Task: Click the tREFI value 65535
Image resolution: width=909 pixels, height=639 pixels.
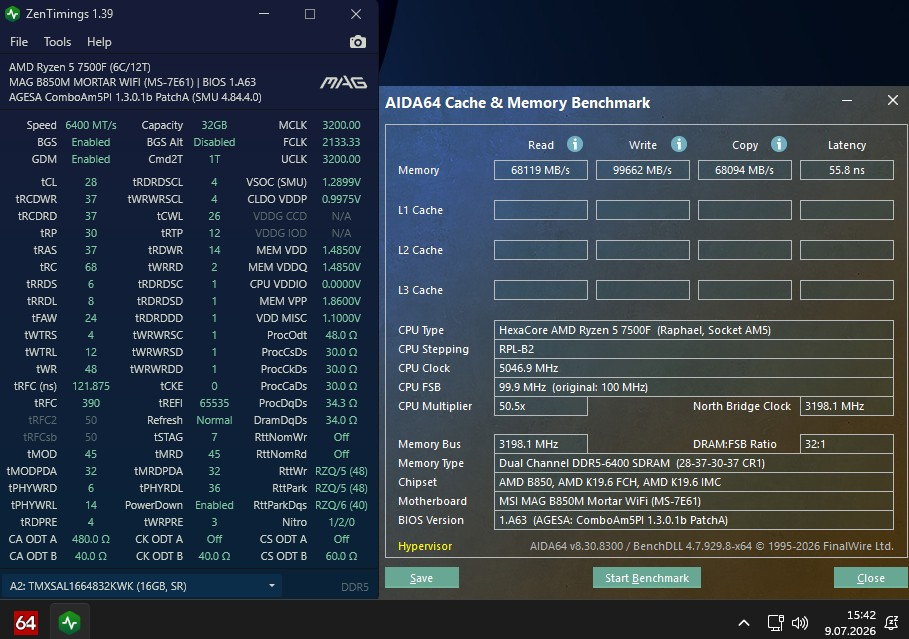Action: click(214, 403)
